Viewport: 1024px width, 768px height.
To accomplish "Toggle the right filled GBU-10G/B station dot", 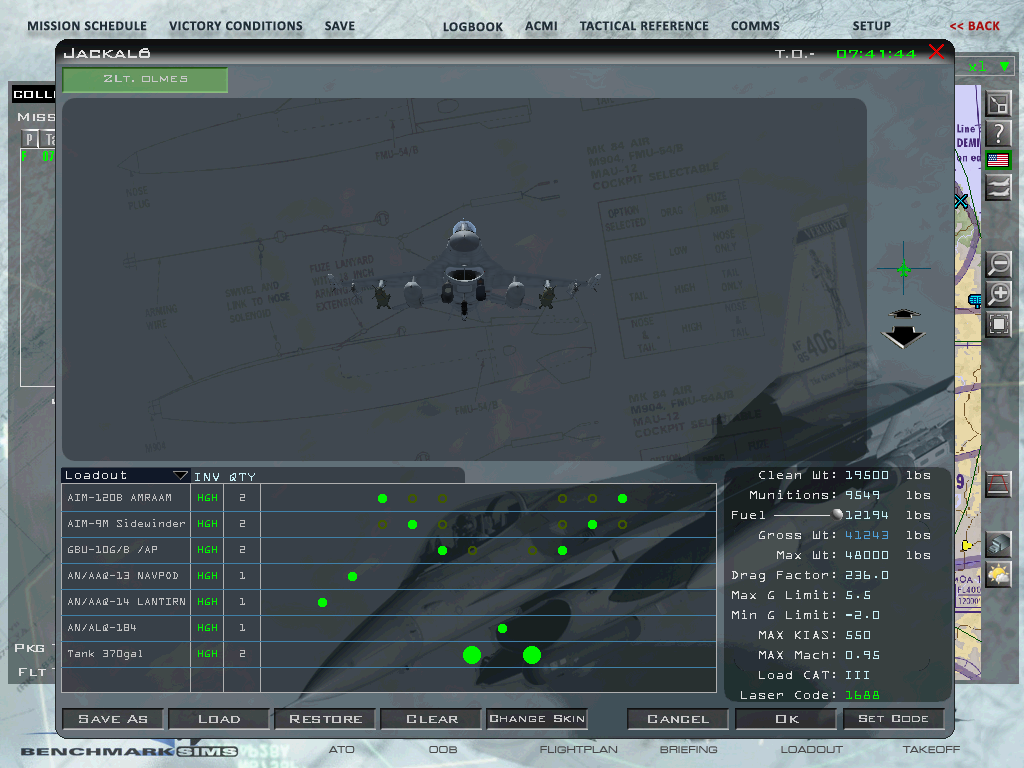I will (562, 551).
